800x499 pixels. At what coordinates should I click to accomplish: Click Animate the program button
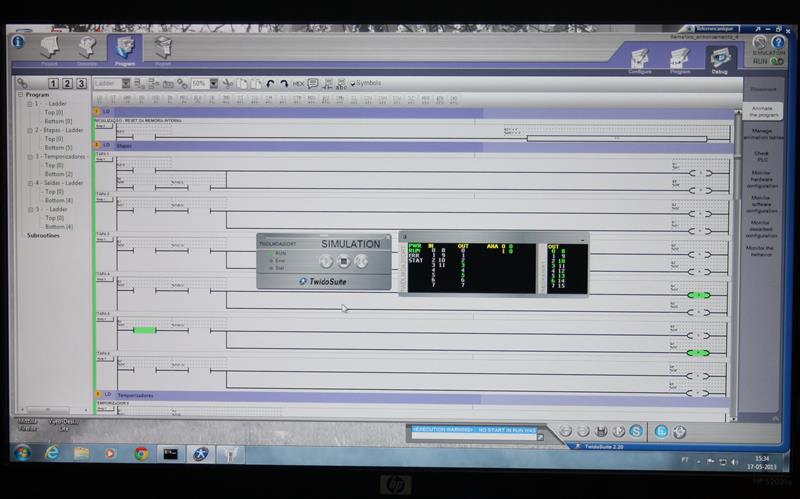(x=762, y=110)
